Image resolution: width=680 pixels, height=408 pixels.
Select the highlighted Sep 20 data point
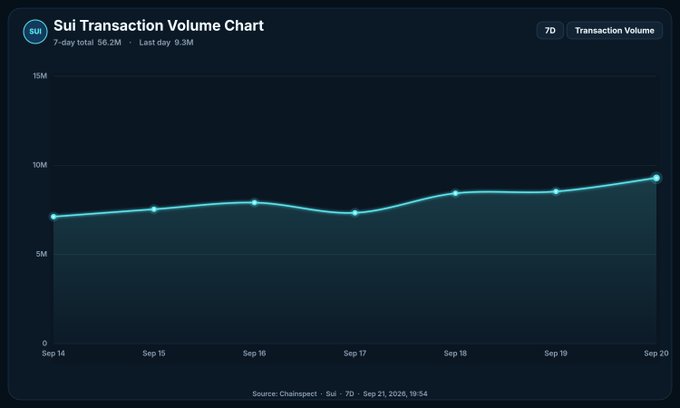pos(656,178)
